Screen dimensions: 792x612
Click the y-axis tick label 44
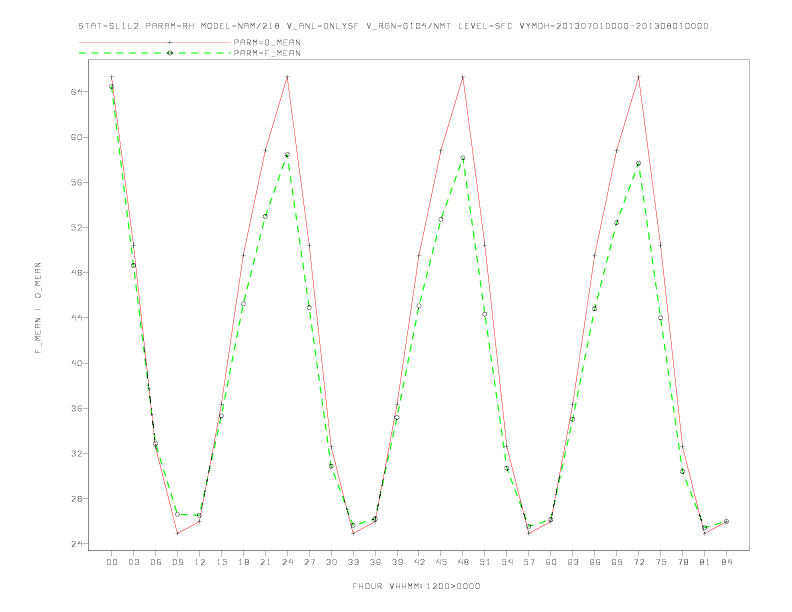[77, 318]
